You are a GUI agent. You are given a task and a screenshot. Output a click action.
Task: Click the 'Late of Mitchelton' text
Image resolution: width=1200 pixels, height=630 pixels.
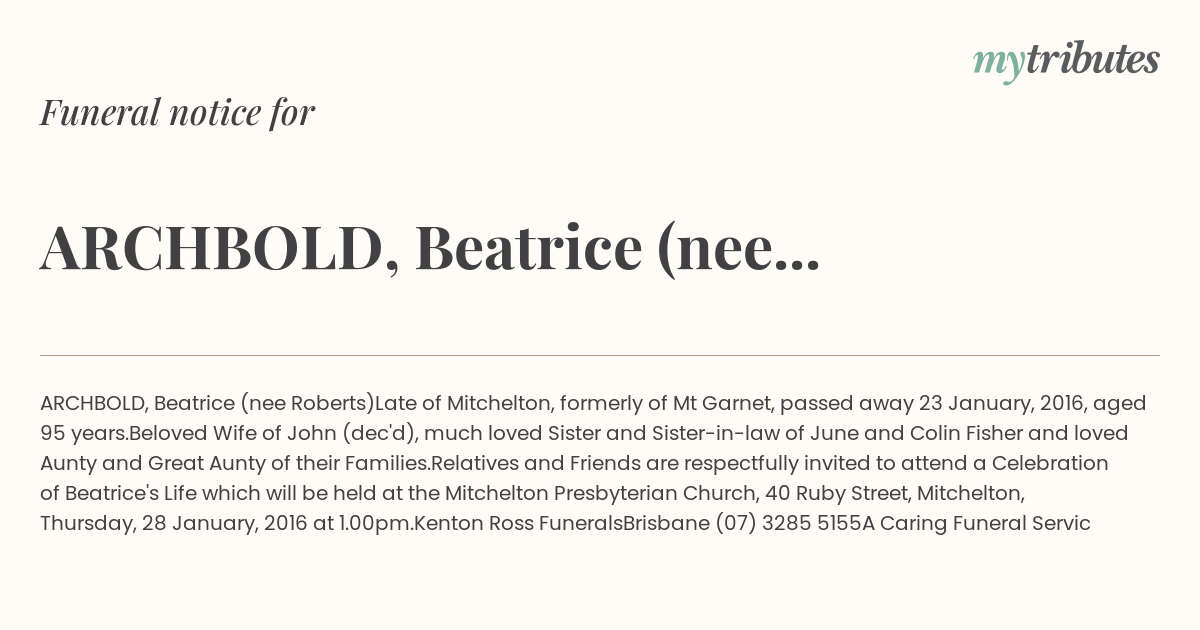click(463, 404)
